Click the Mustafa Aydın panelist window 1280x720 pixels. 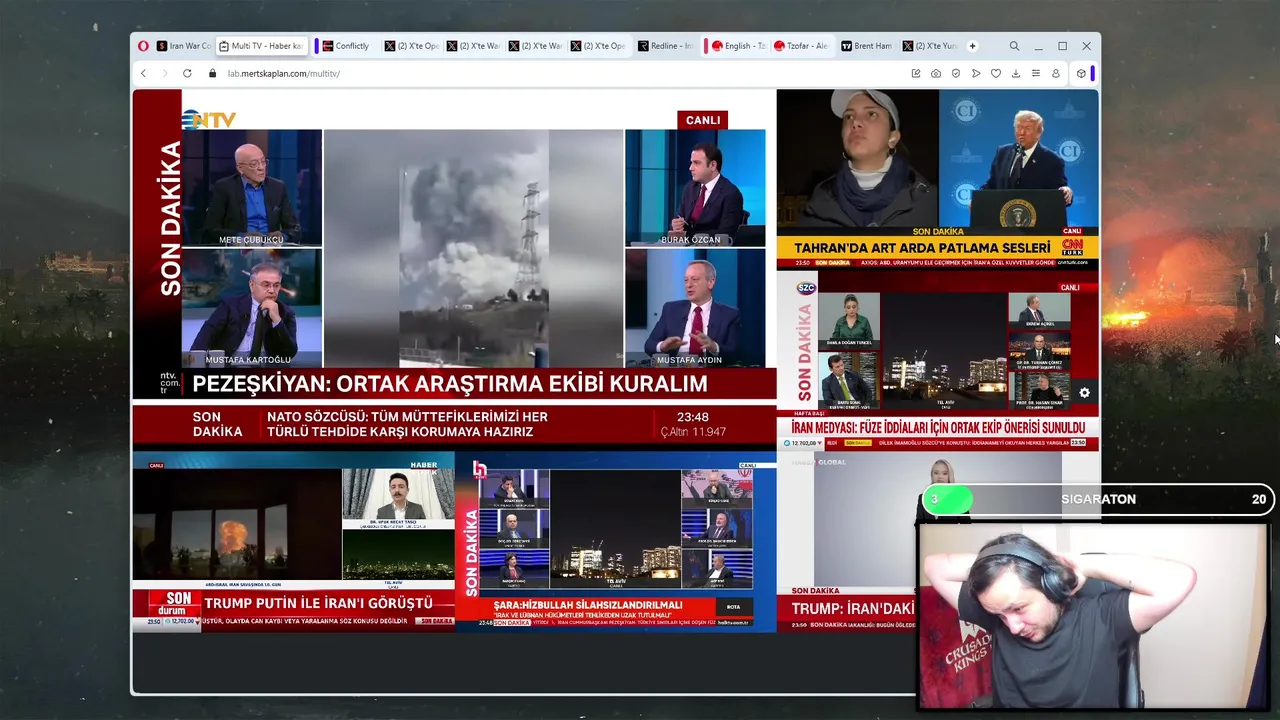(x=695, y=308)
